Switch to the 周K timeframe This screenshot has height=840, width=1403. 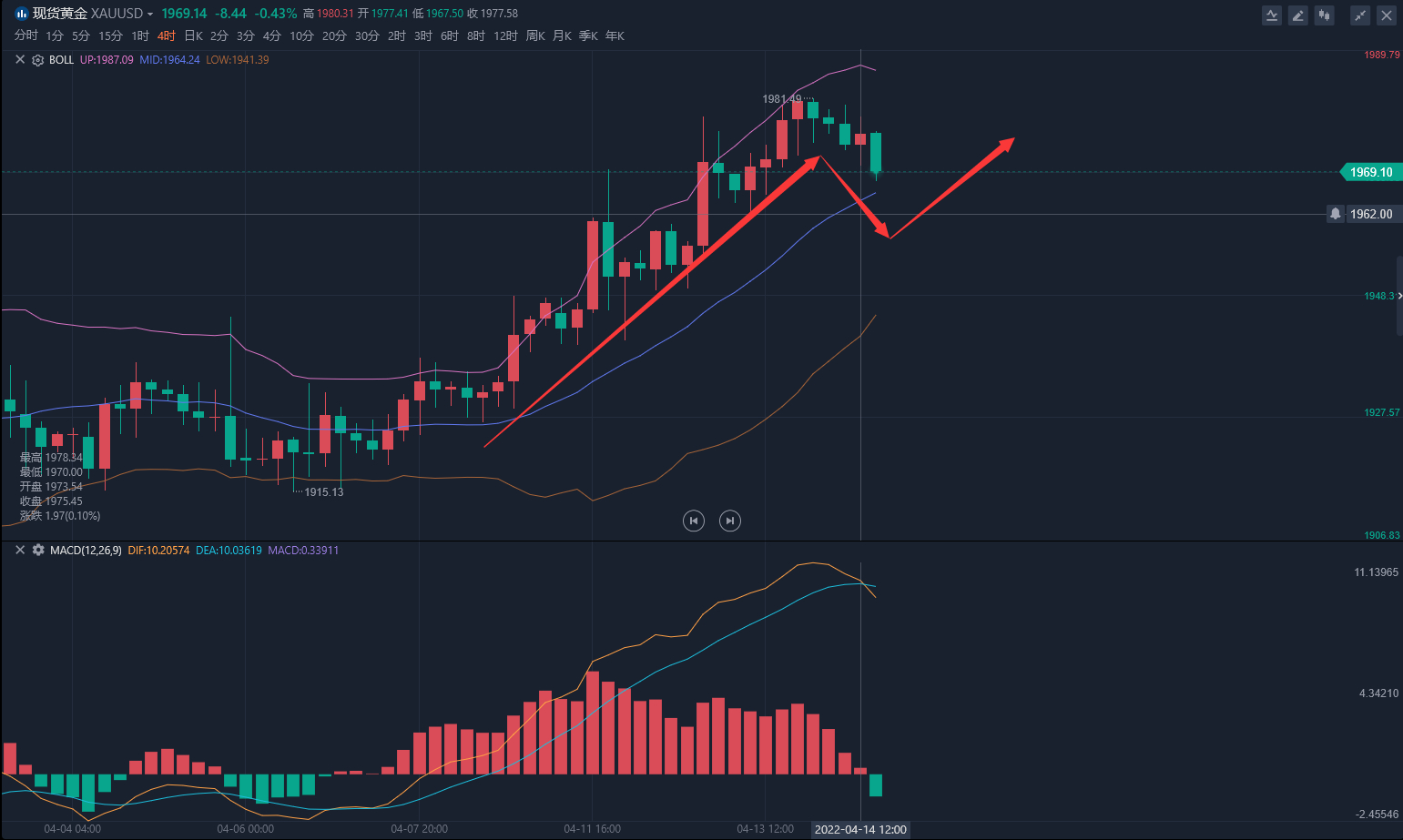535,35
